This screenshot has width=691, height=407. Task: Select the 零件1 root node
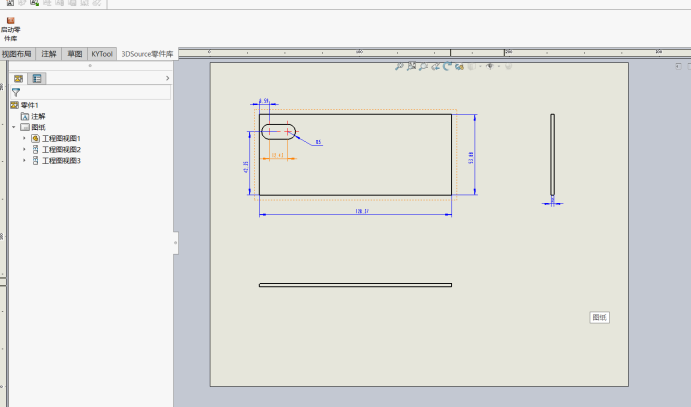click(x=30, y=105)
